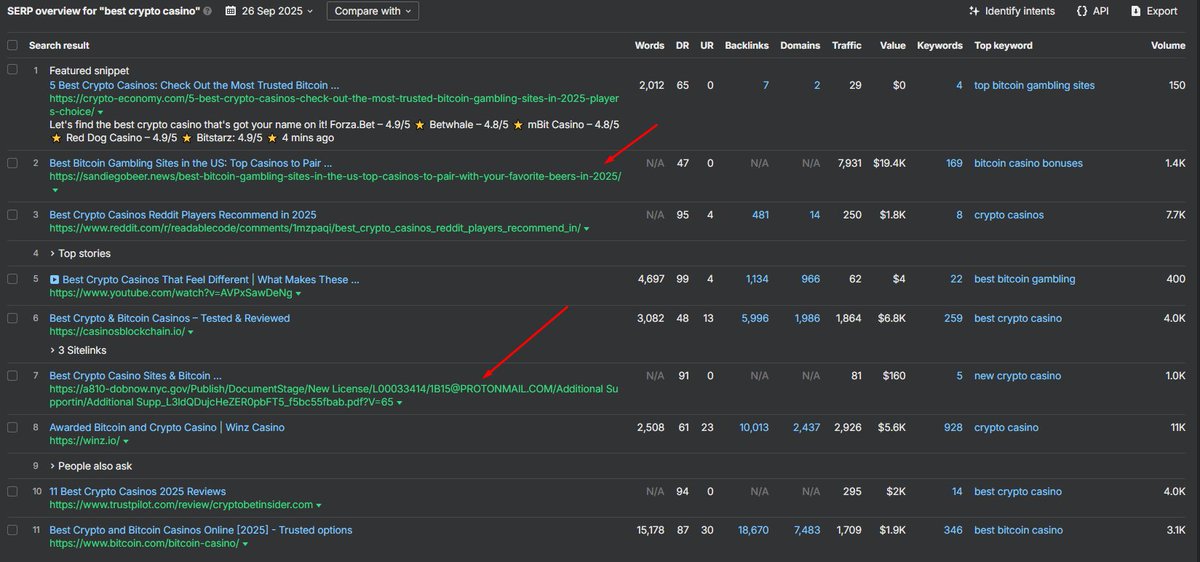Click domains count 2,437 for winz.io
This screenshot has height=562, width=1200.
click(x=806, y=428)
